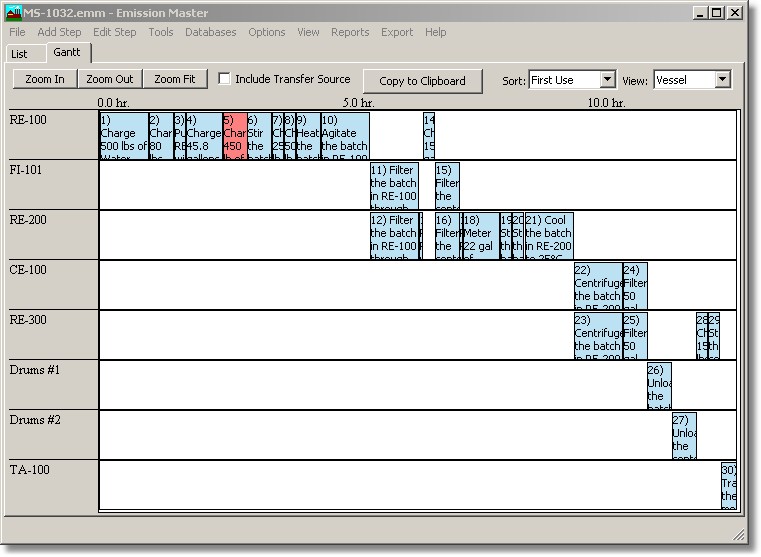This screenshot has height=557, width=761.
Task: Select step 18 Meter 22 gal bar
Action: 480,236
